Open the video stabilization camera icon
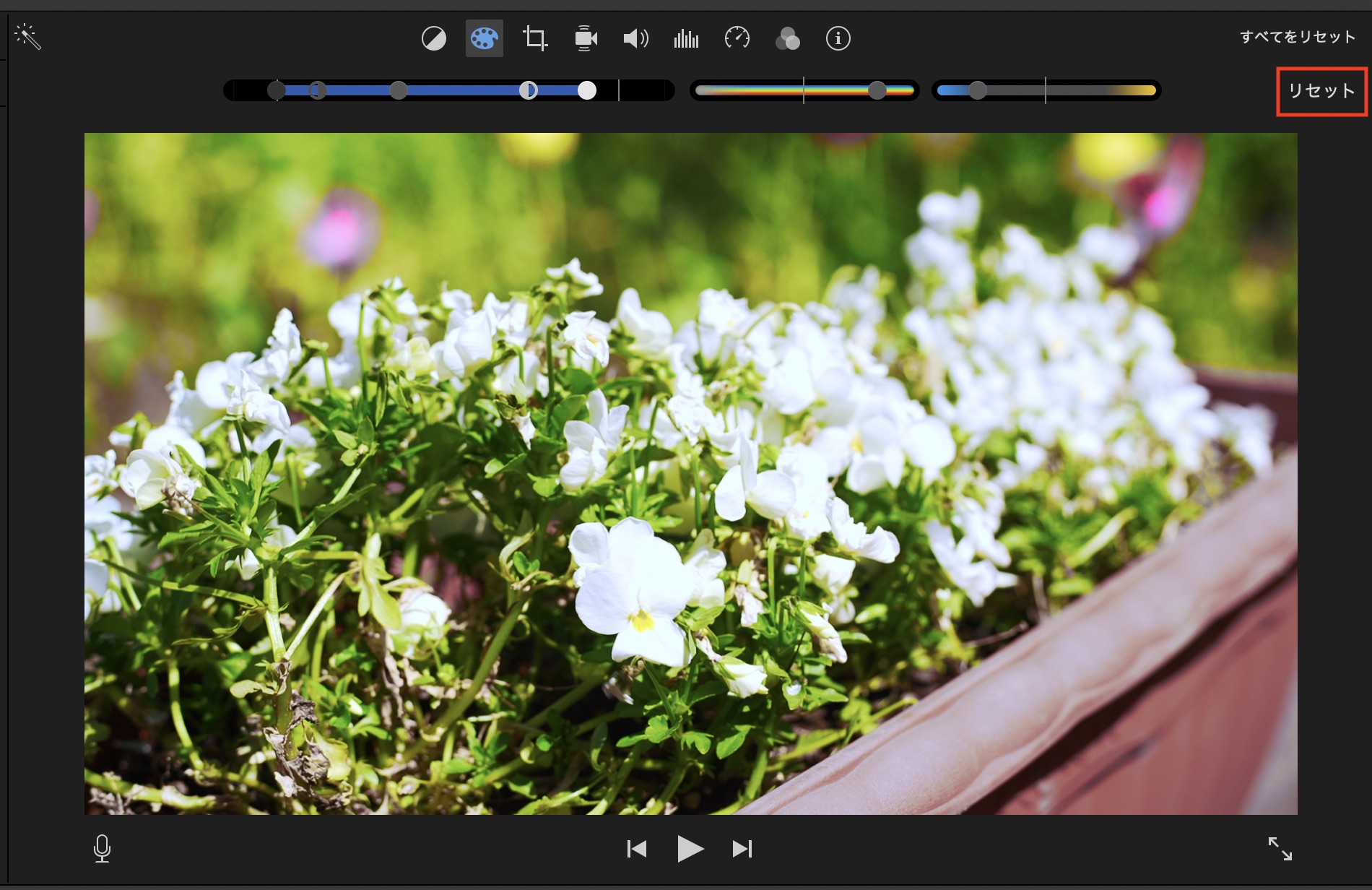Viewport: 1372px width, 890px height. click(586, 38)
